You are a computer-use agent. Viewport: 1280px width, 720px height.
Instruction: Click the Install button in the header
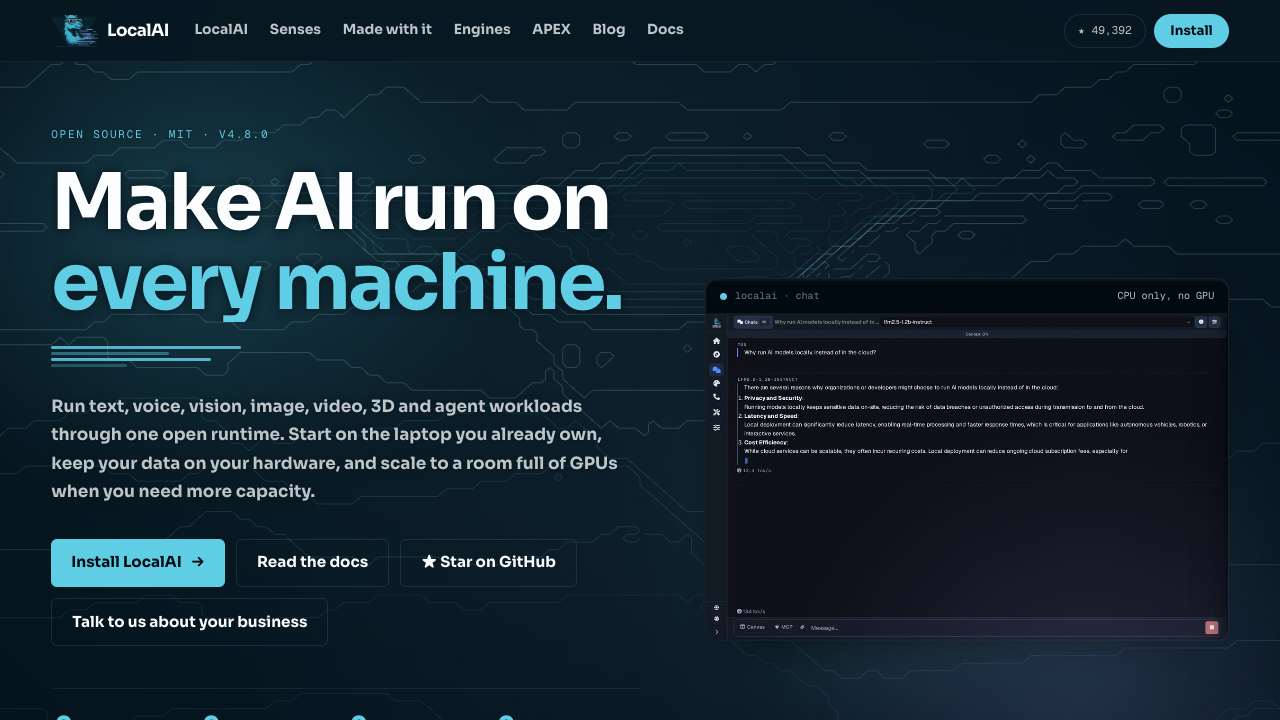coord(1191,31)
